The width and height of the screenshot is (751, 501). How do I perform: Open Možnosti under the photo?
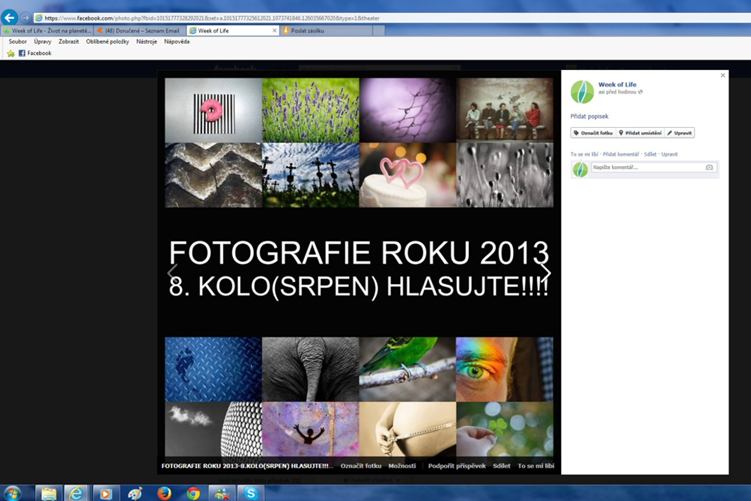(x=402, y=466)
